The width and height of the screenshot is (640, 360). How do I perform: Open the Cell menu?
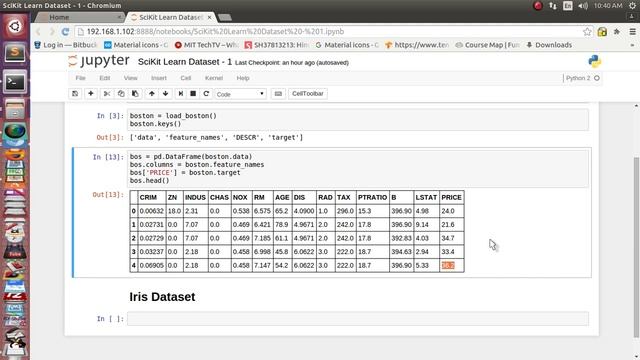click(186, 78)
